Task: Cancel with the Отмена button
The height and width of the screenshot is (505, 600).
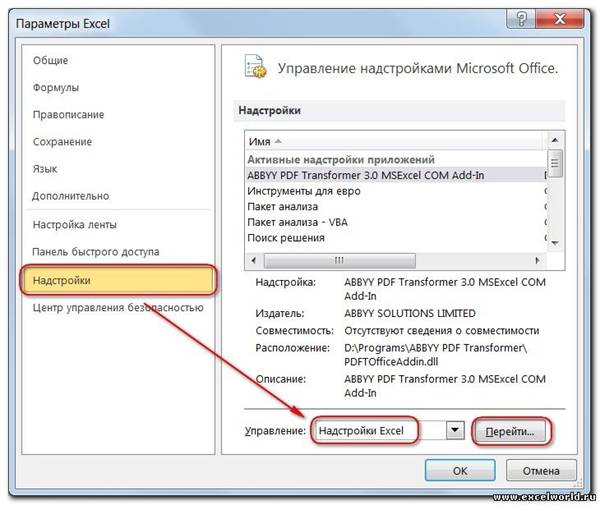Action: (x=541, y=471)
